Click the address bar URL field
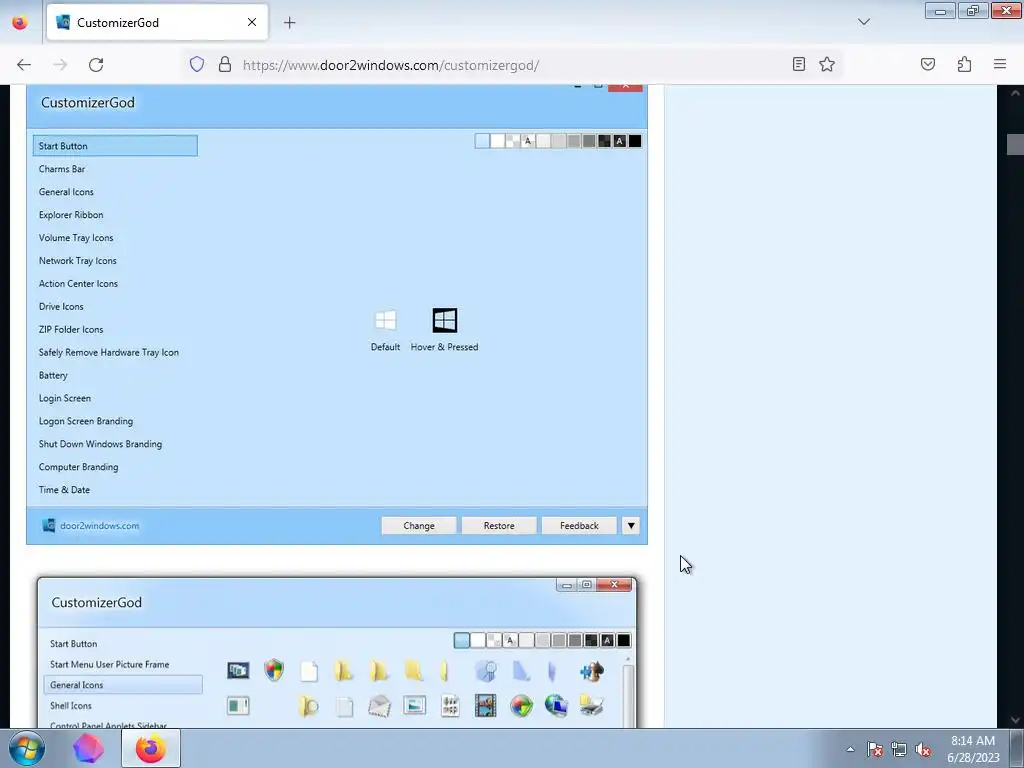1024x768 pixels. (x=509, y=65)
